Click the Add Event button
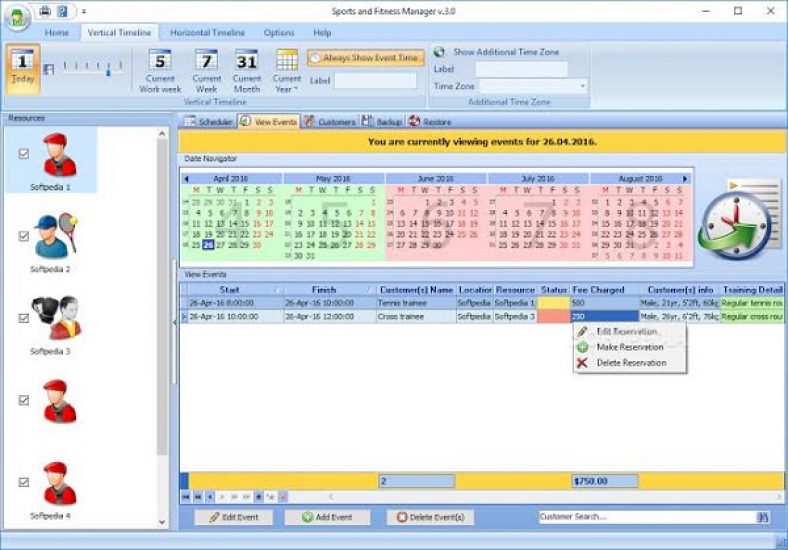This screenshot has width=788, height=550. click(327, 517)
